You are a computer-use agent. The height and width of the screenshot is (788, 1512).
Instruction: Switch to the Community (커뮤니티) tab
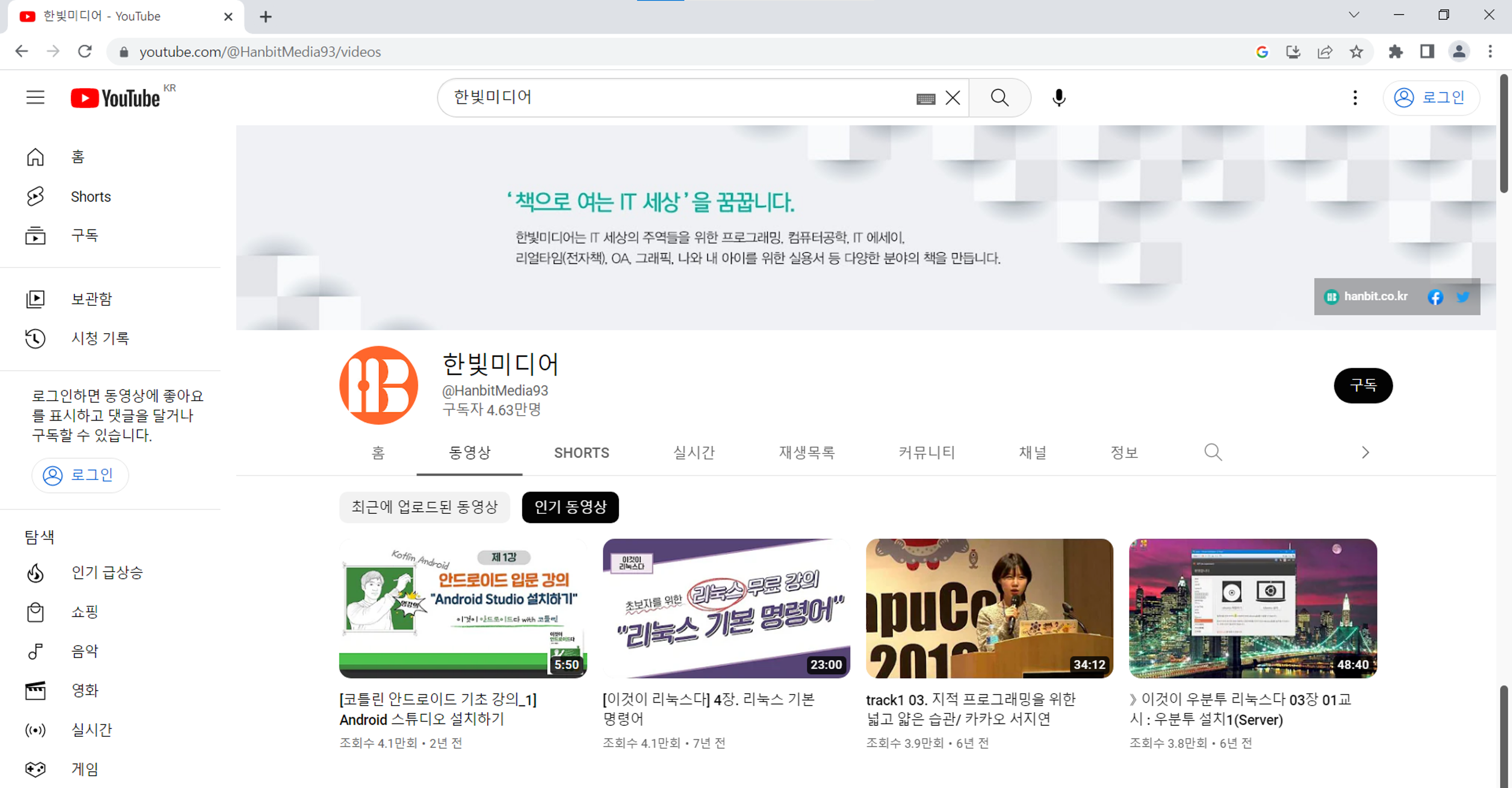click(x=926, y=453)
